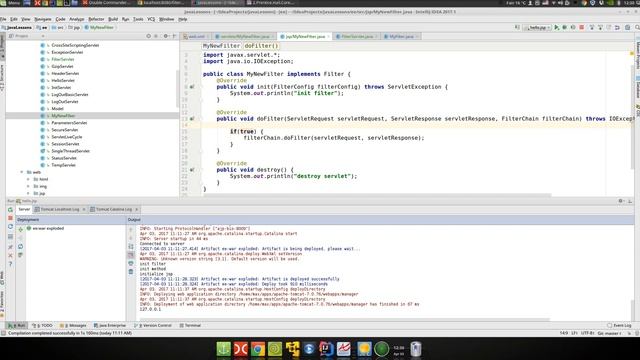The width and height of the screenshot is (640, 360).
Task: Open the Build menu
Action: pos(113,19)
